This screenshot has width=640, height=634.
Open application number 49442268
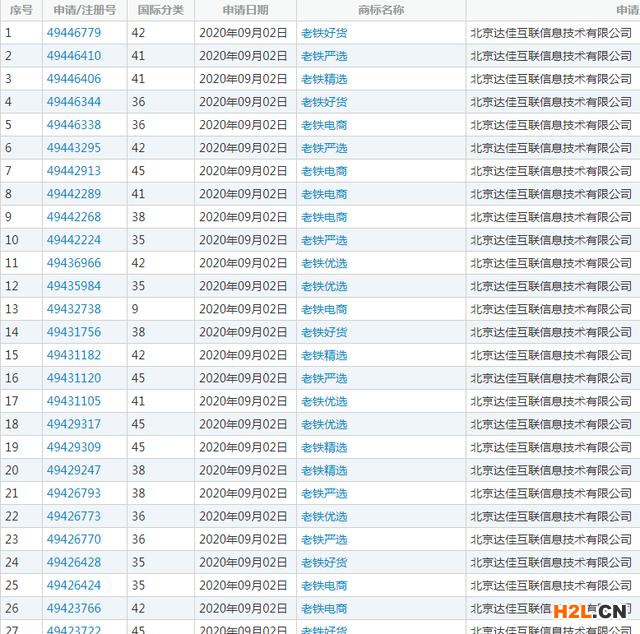point(73,217)
